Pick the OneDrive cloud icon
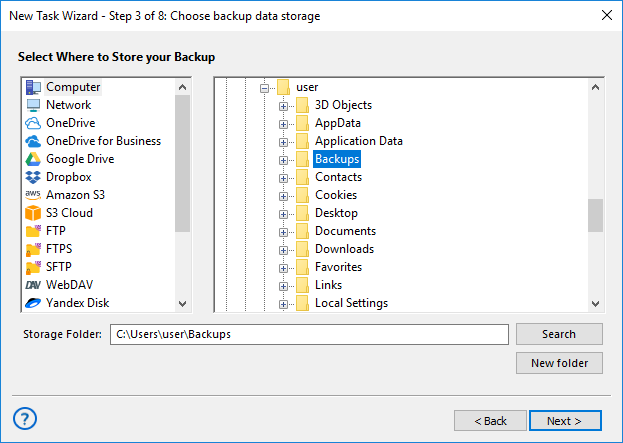The image size is (623, 443). 33,123
